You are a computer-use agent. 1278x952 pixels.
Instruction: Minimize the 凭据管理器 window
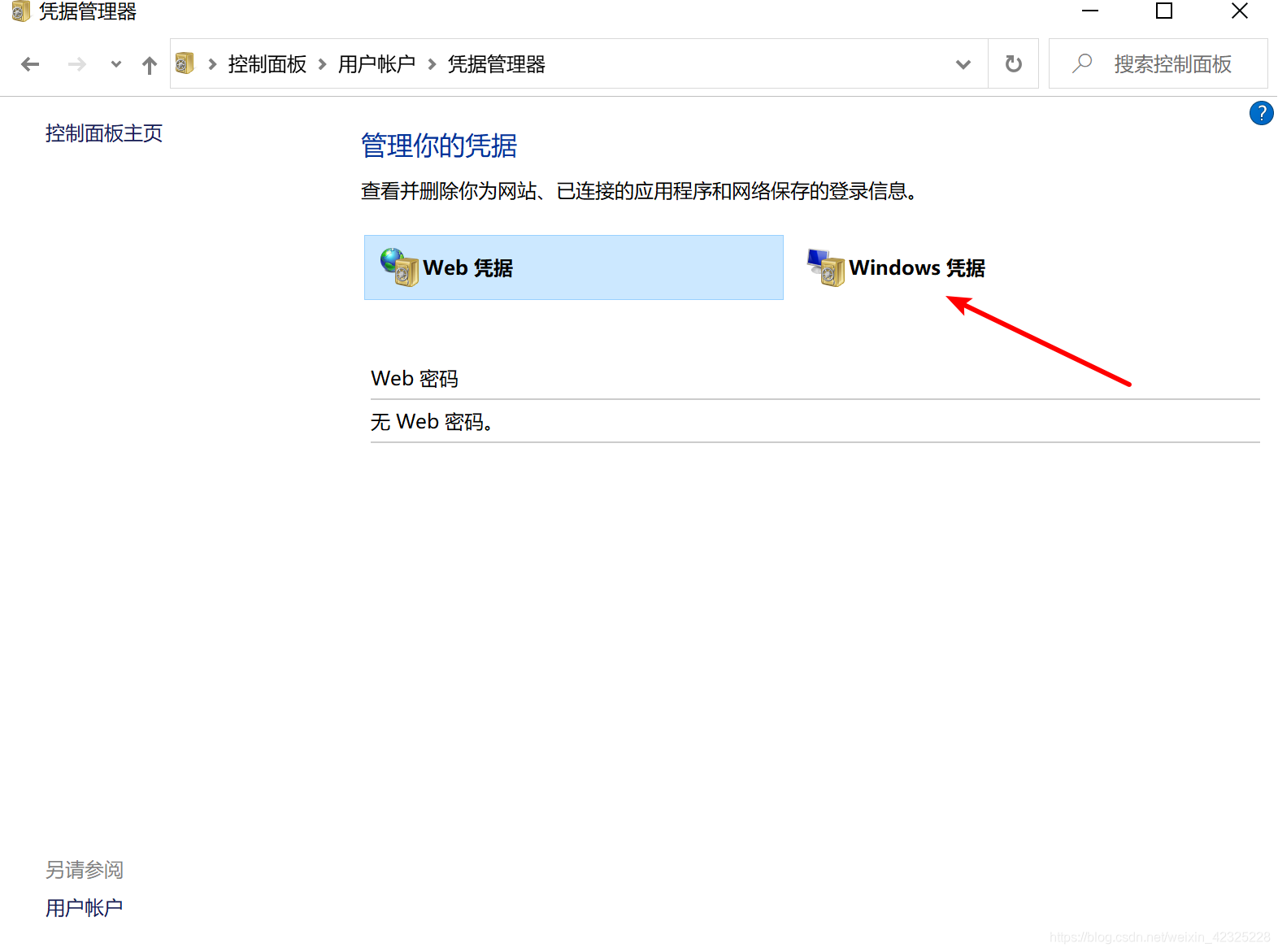[1090, 11]
